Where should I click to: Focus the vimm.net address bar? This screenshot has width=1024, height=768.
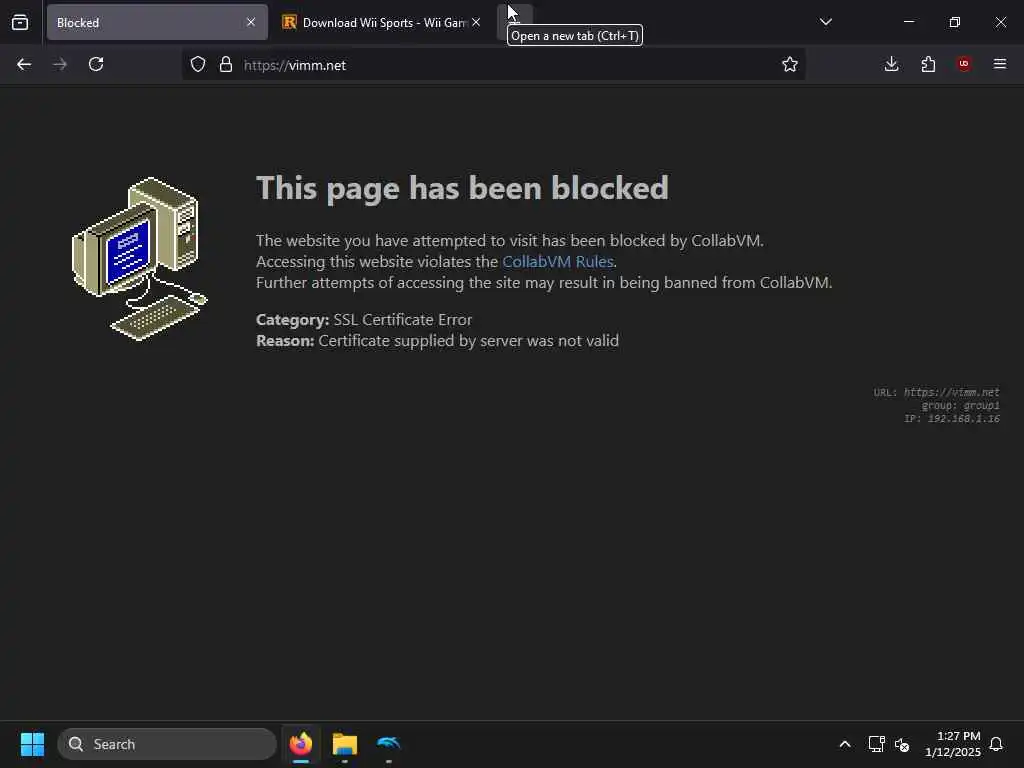(493, 65)
